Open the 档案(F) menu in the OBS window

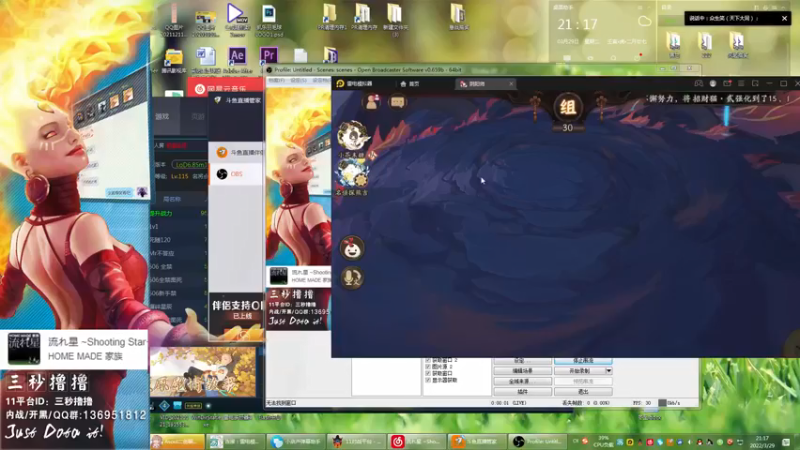[x=277, y=80]
